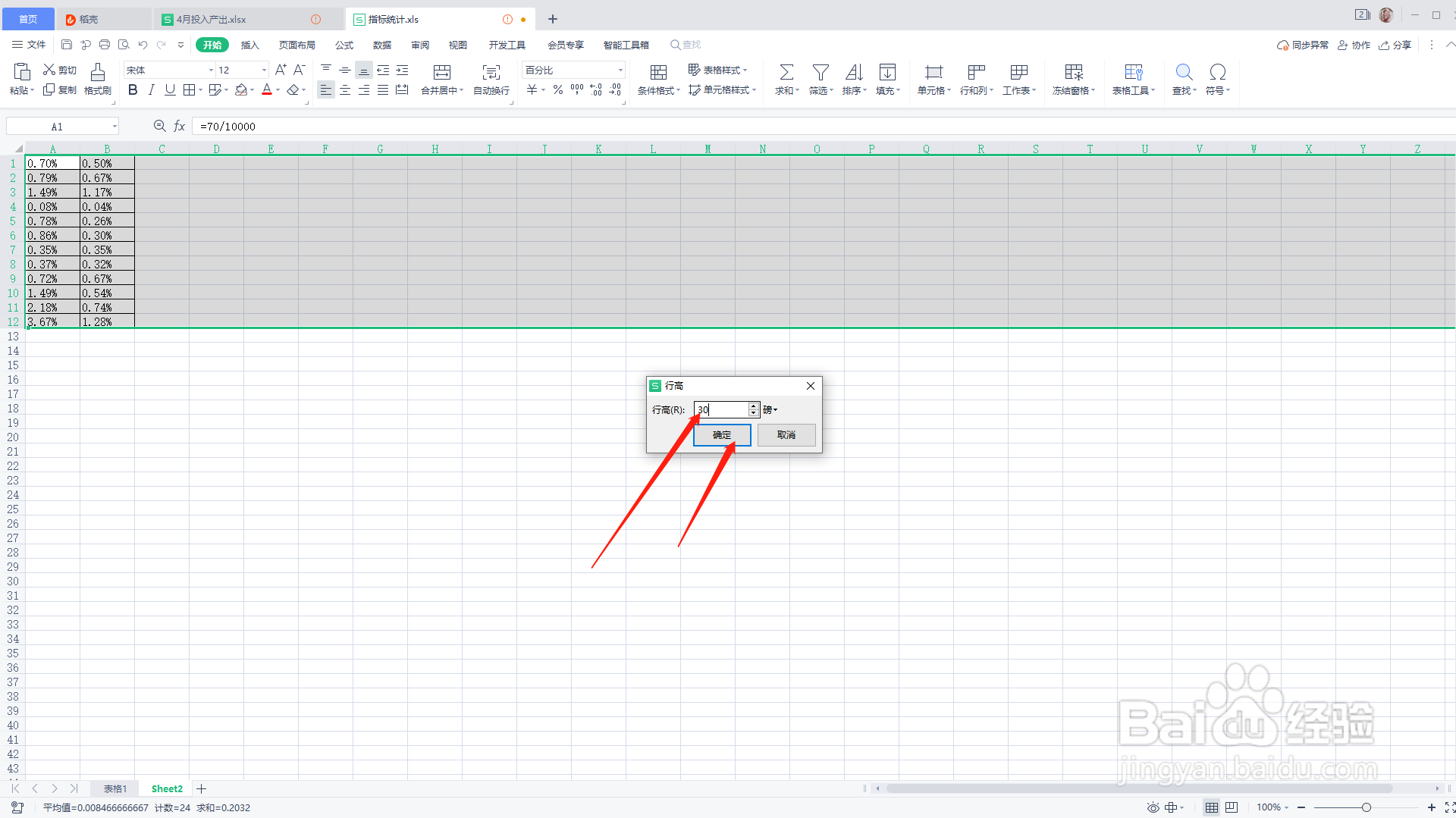Click the increase decimal places icon
The width and height of the screenshot is (1456, 818).
coord(596,90)
